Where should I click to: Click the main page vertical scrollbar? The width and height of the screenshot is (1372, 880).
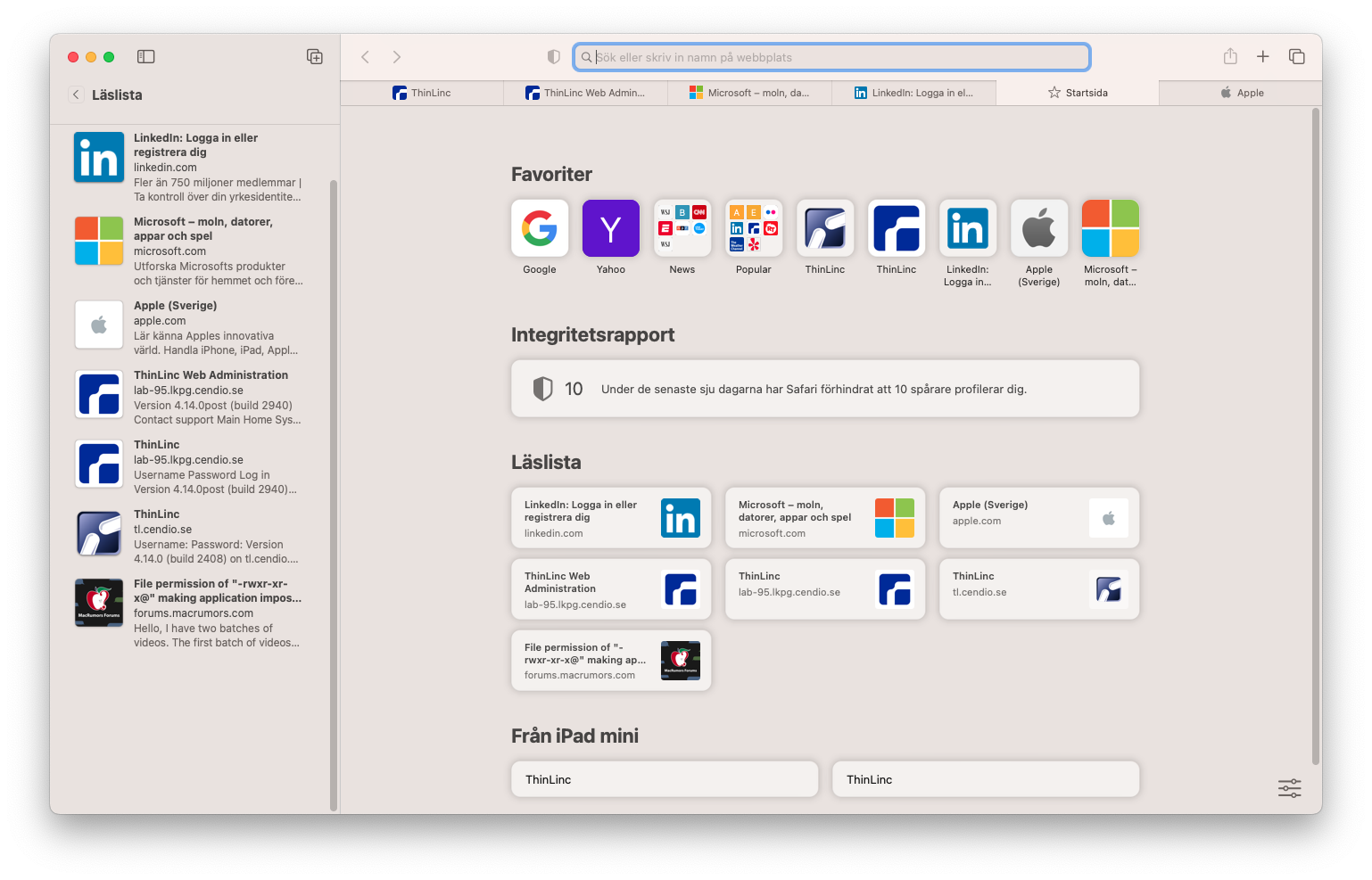click(x=1315, y=437)
